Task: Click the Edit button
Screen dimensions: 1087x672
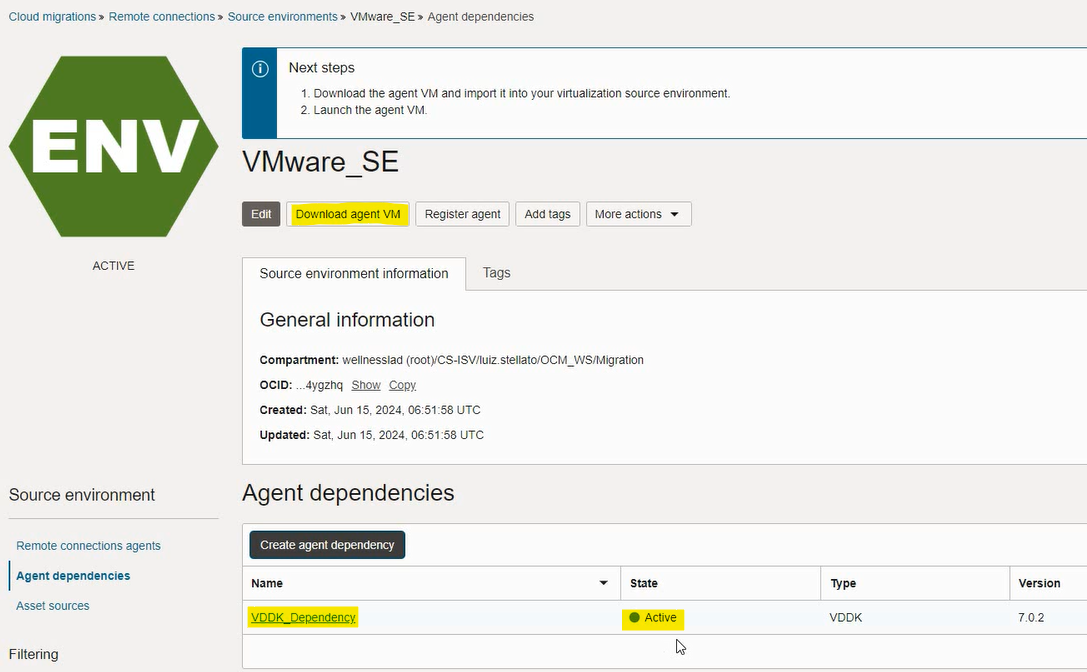Action: [261, 214]
